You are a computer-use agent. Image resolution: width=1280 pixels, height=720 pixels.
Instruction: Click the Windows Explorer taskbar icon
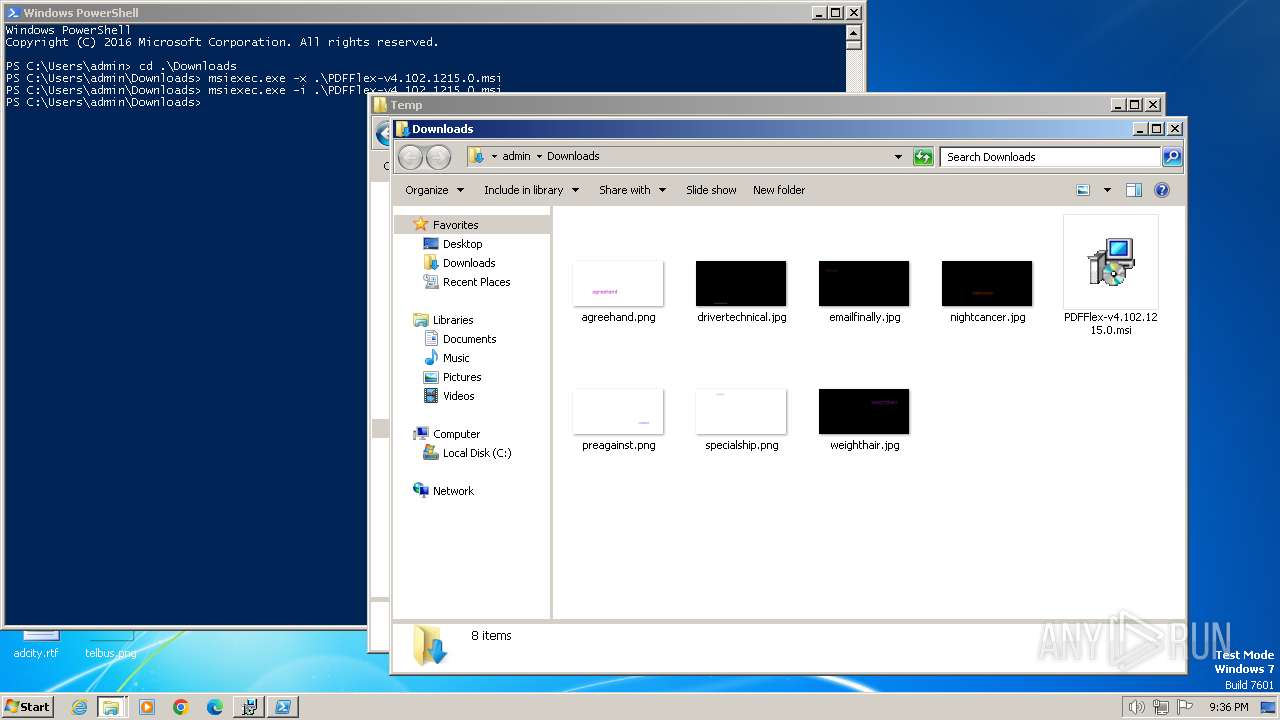pos(111,707)
